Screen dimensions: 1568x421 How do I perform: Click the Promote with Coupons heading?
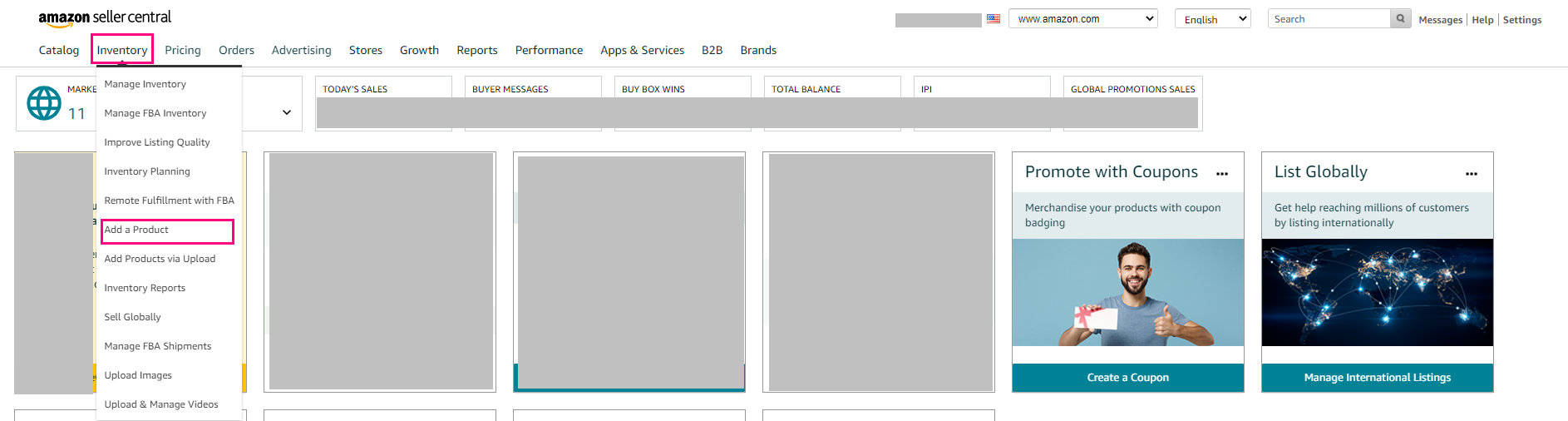tap(1112, 172)
